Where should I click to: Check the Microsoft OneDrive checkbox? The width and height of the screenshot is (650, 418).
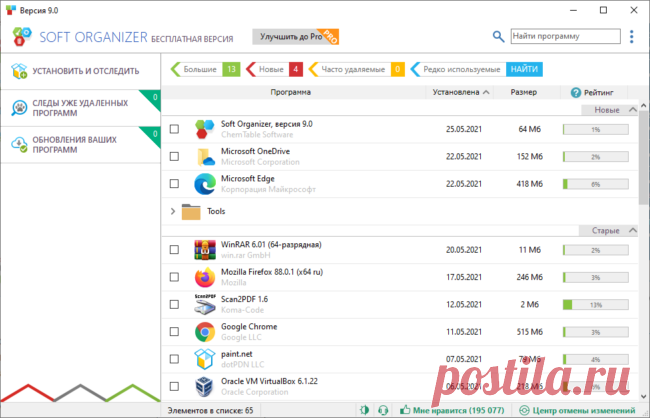pos(174,156)
